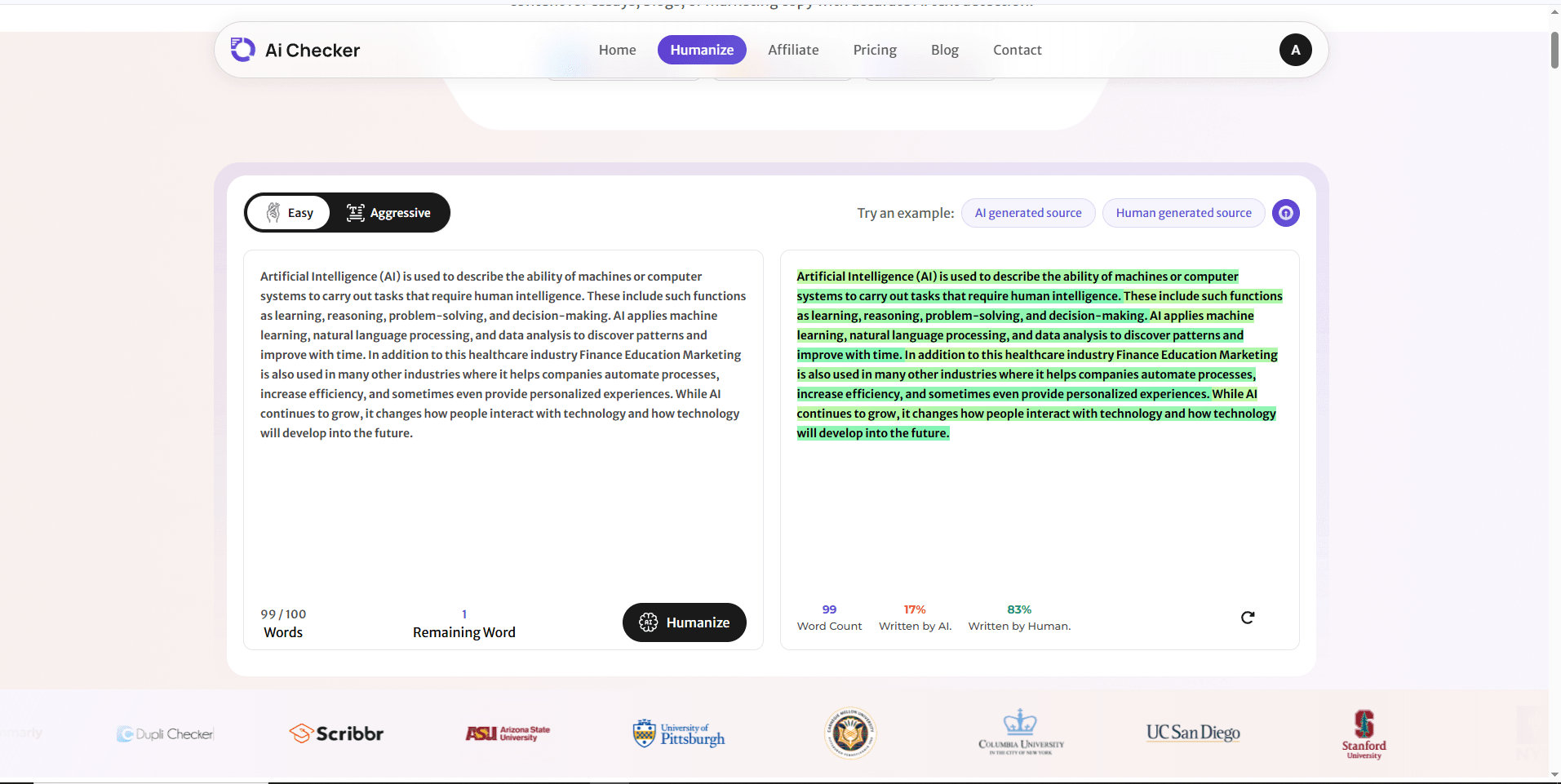Click the text-scan icon beside Aggressive
This screenshot has width=1561, height=784.
point(354,212)
